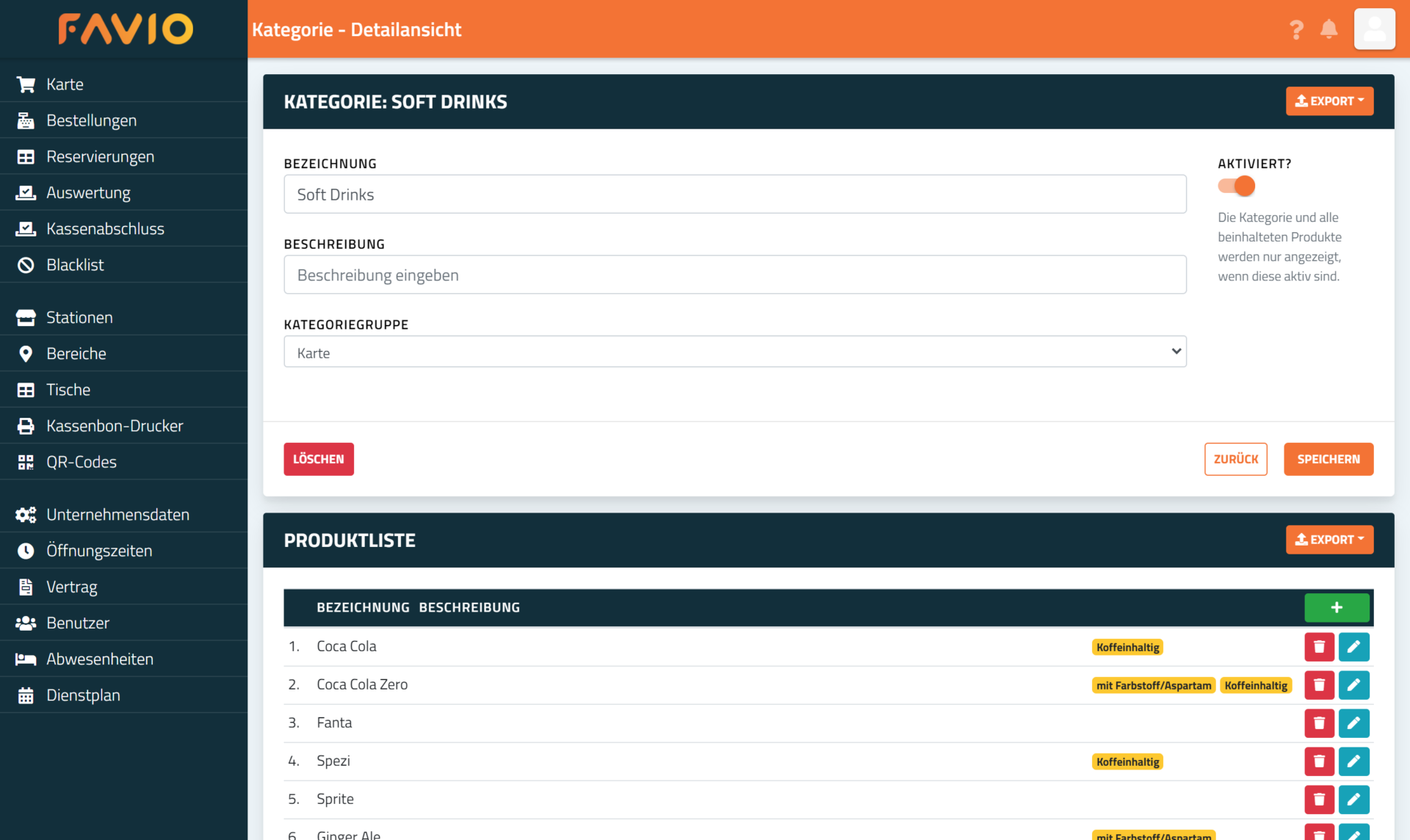Open the notifications bell

click(1328, 29)
